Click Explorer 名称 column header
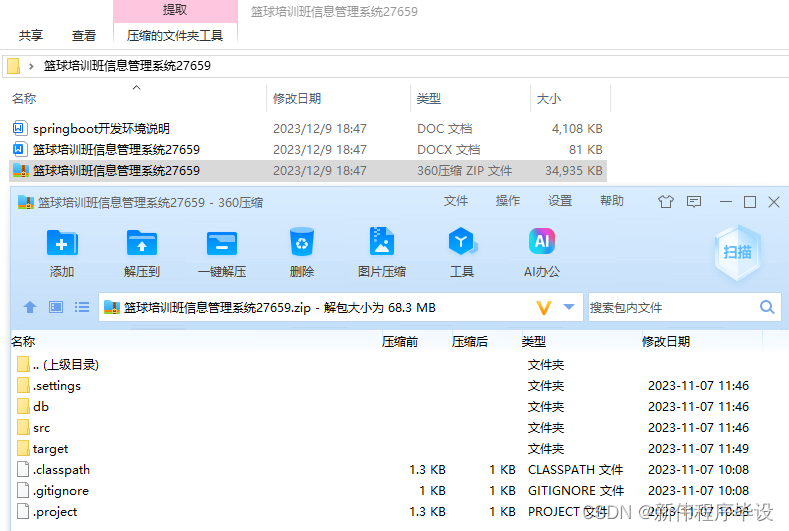This screenshot has height=531, width=789. click(24, 98)
